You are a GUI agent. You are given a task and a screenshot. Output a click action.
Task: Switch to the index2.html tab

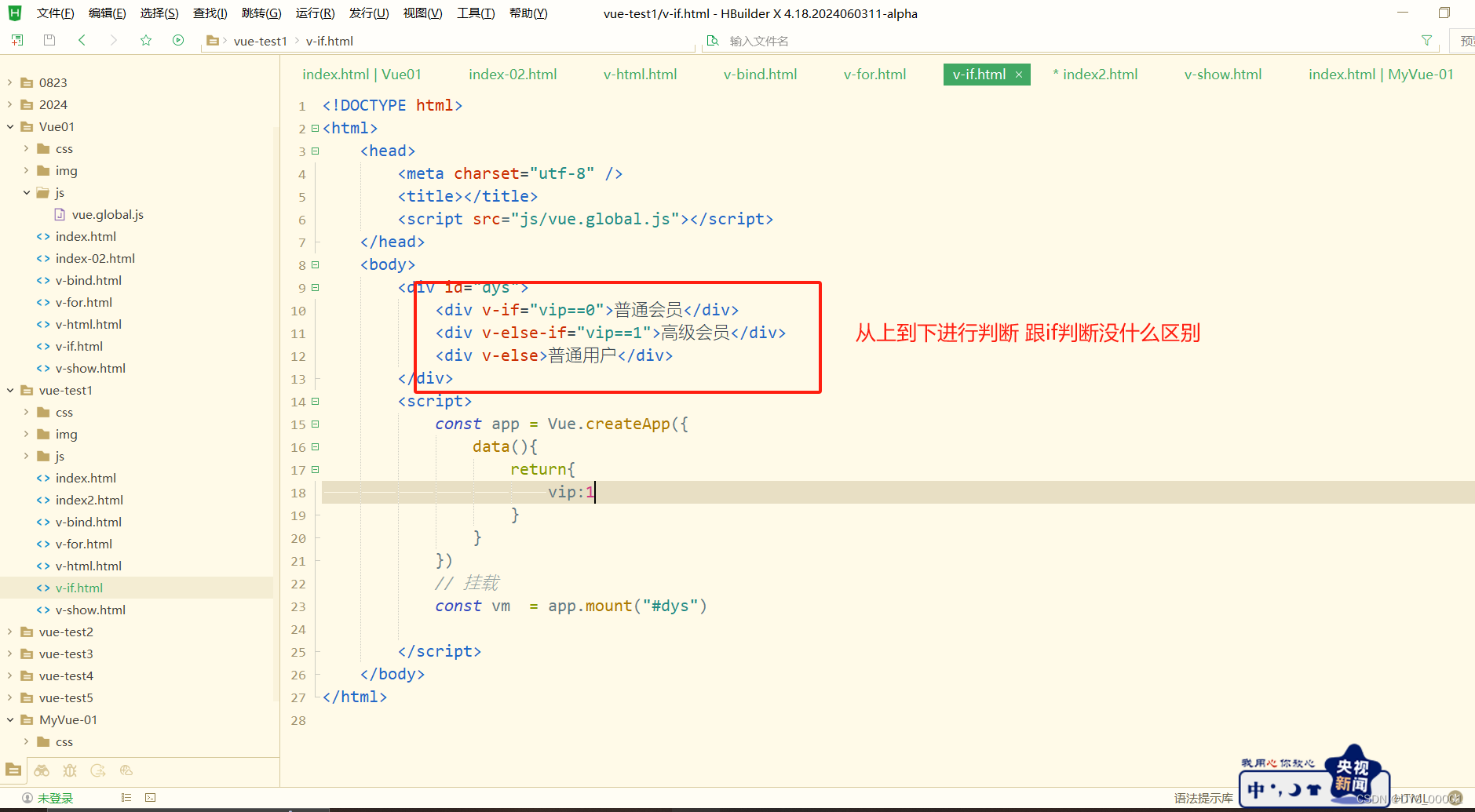1095,75
